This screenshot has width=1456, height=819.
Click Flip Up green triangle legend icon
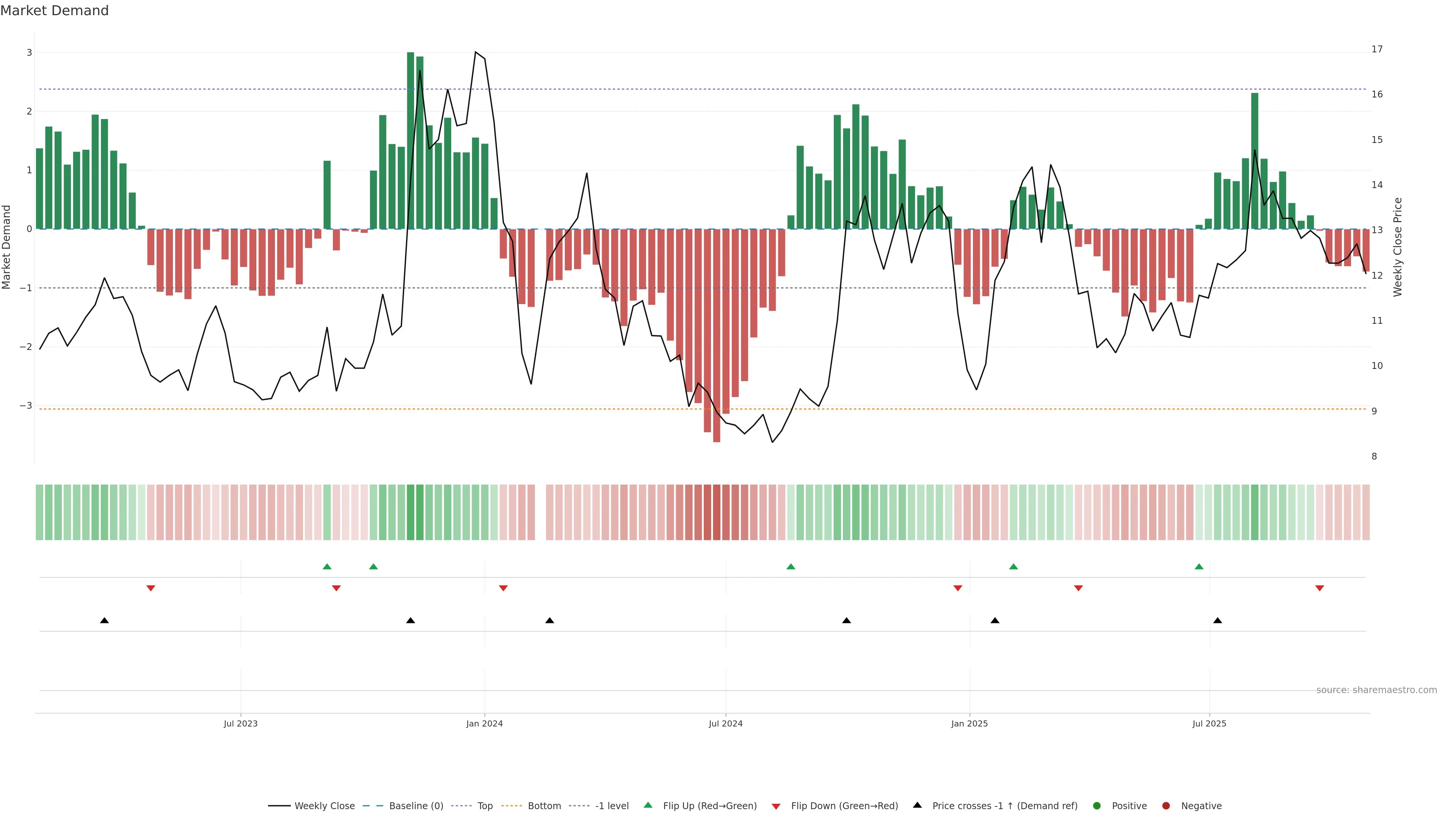pyautogui.click(x=648, y=805)
